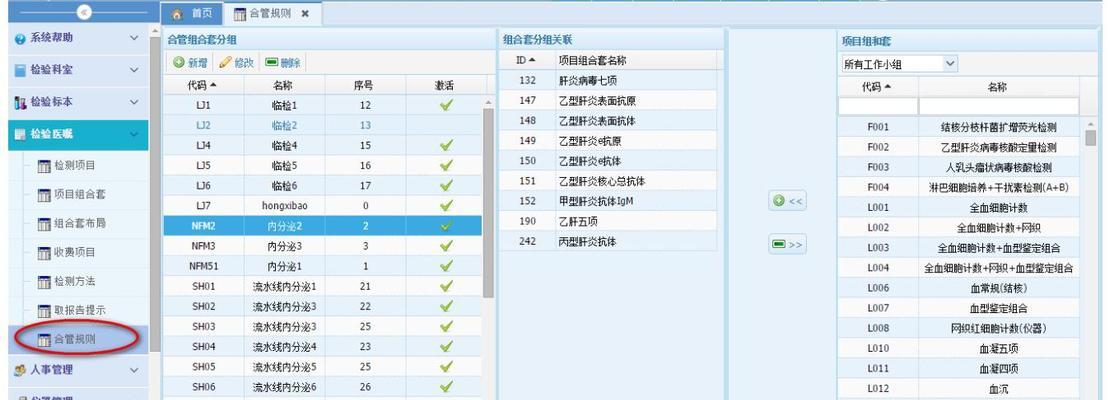The image size is (1114, 400).
Task: Click the 序号 column header
Action: 365,85
